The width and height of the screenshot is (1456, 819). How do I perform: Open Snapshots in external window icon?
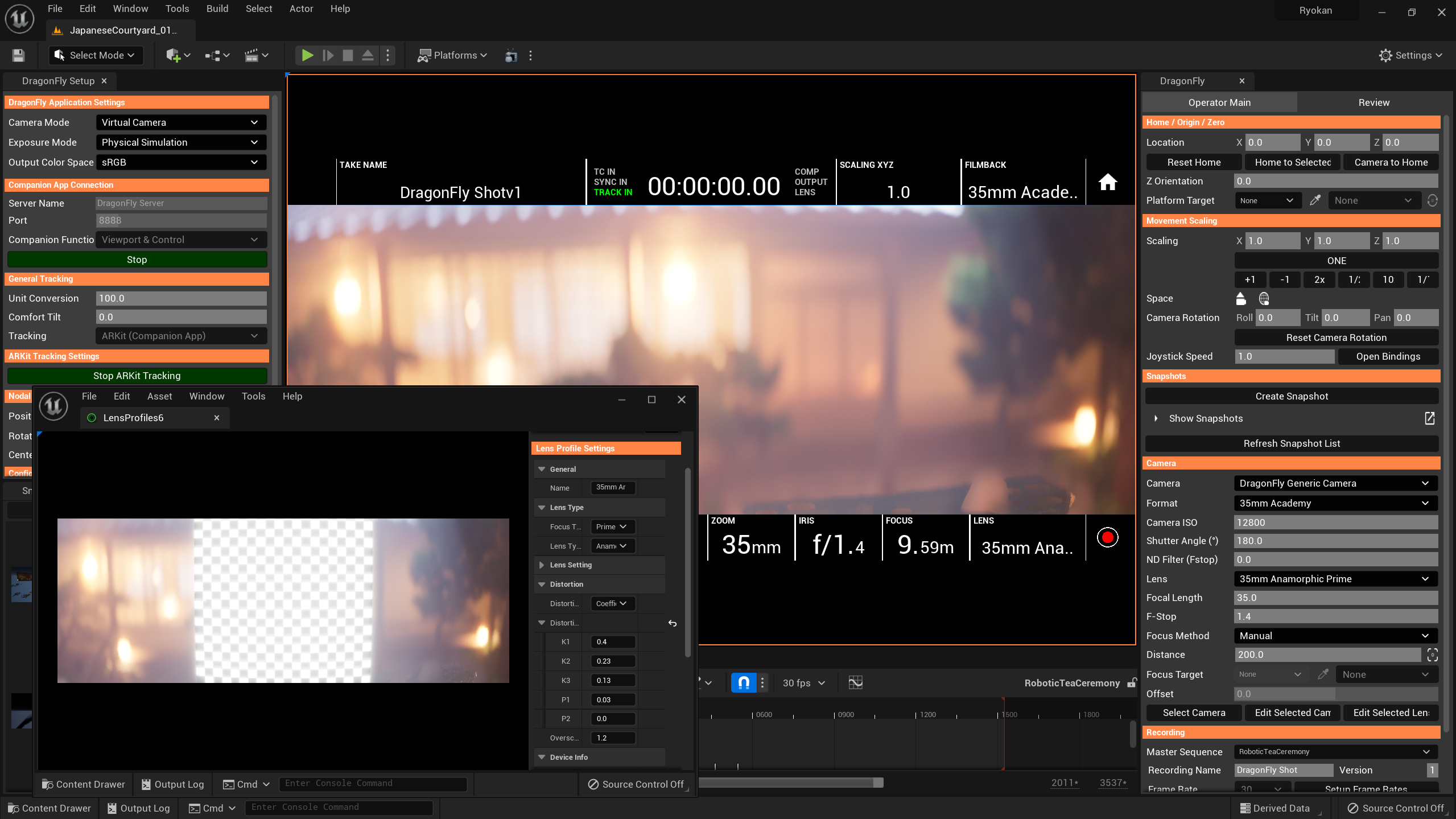(x=1430, y=418)
